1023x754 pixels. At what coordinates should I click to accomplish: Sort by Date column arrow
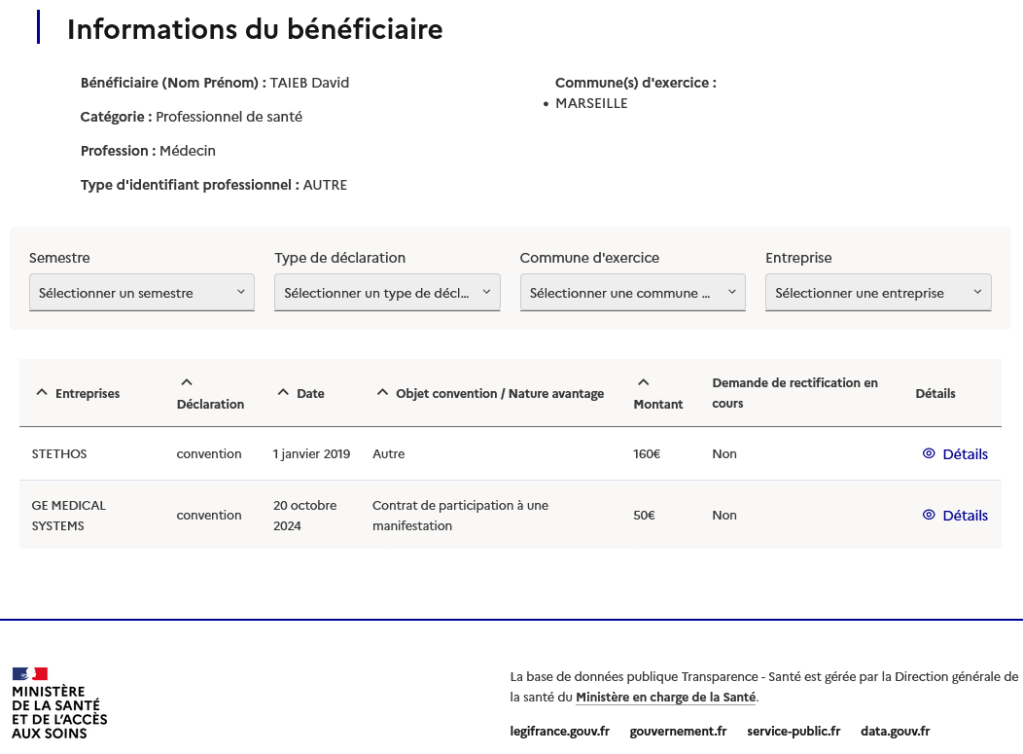pyautogui.click(x=283, y=394)
